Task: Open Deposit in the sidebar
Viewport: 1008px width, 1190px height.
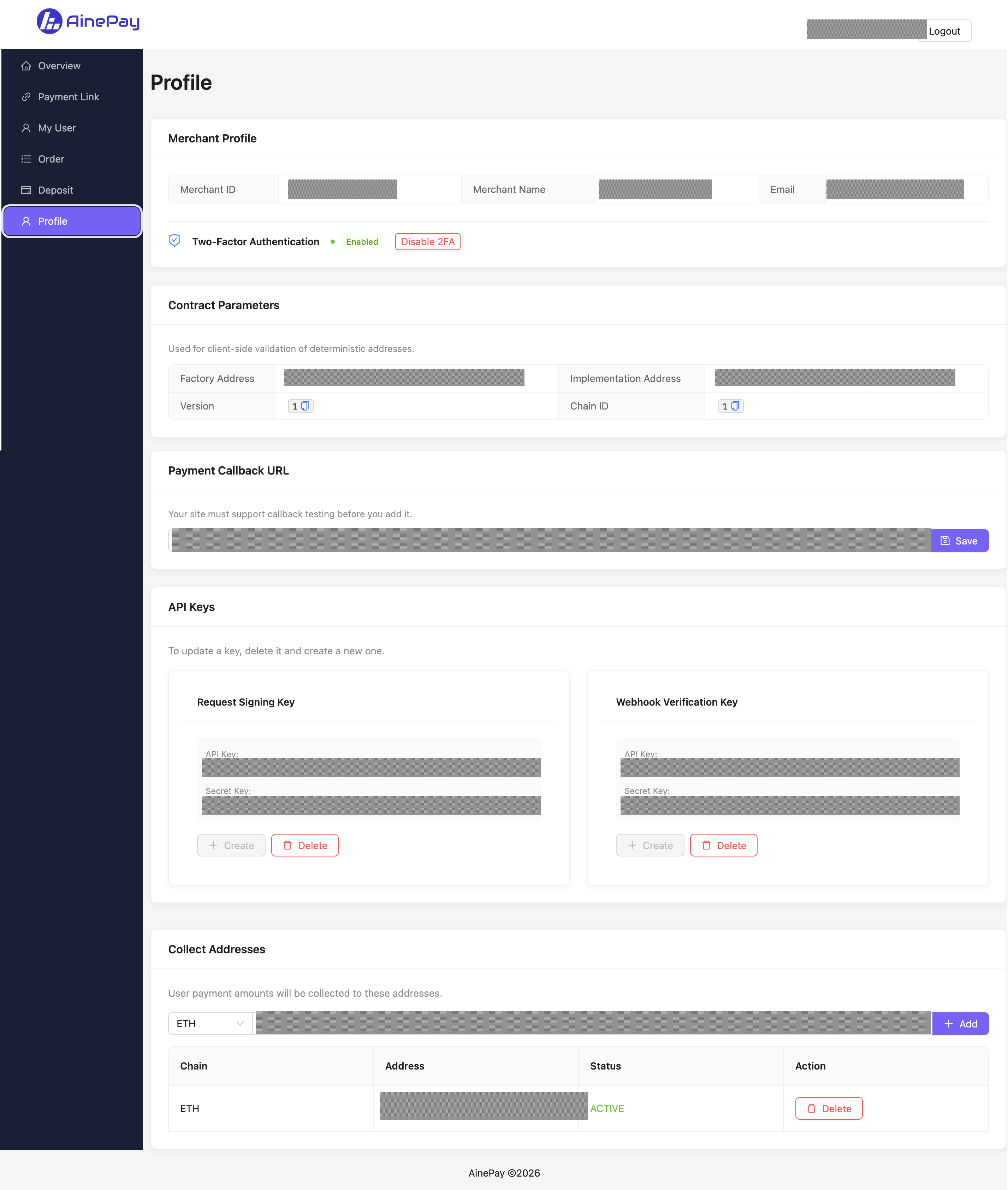Action: point(72,190)
